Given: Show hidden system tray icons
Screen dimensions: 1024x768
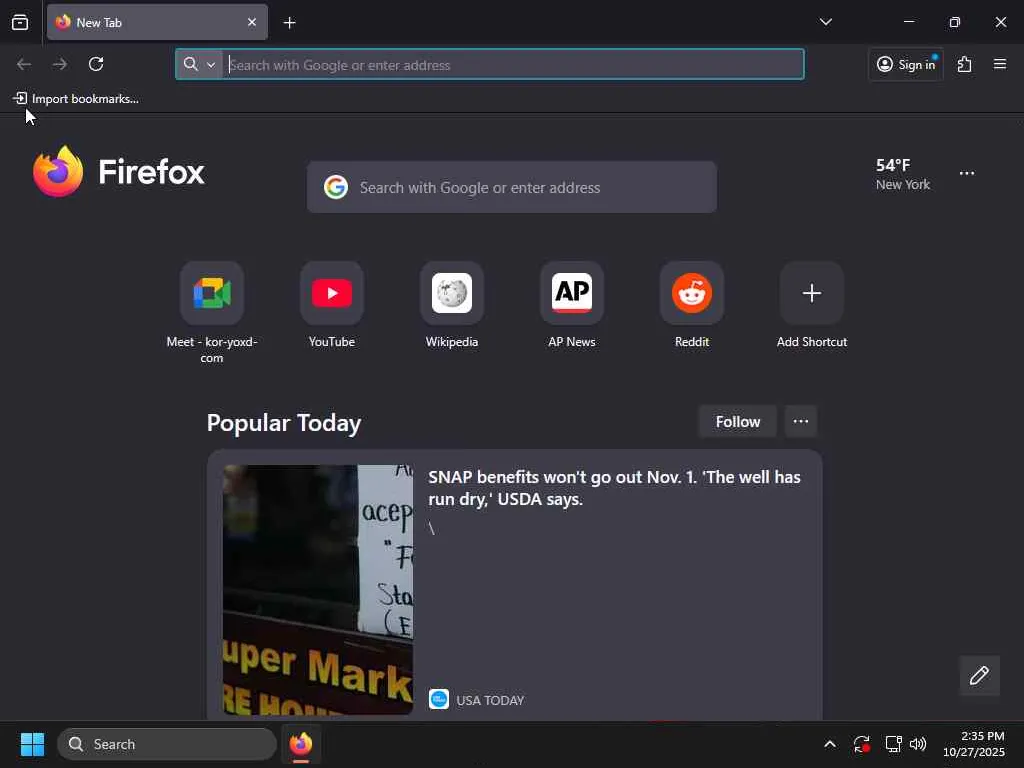Looking at the screenshot, I should pos(829,744).
